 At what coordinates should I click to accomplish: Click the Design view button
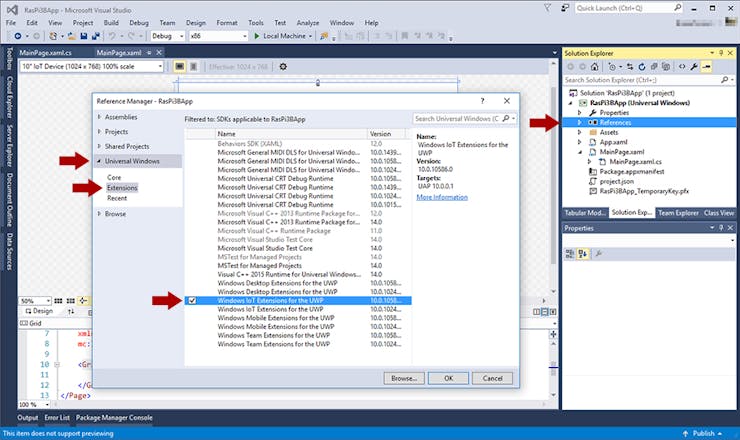coord(39,311)
